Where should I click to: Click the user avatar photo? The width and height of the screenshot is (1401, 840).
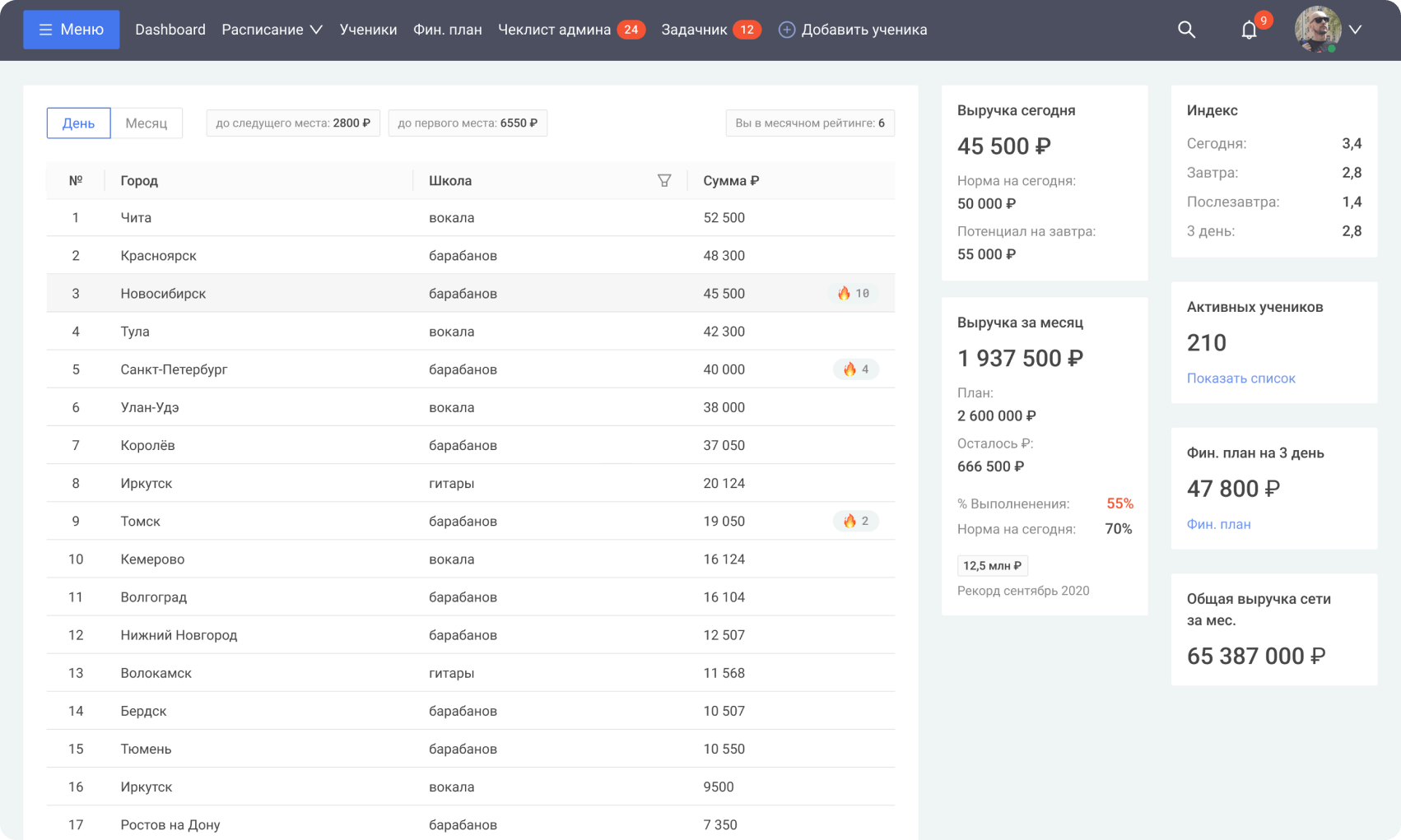click(x=1317, y=30)
